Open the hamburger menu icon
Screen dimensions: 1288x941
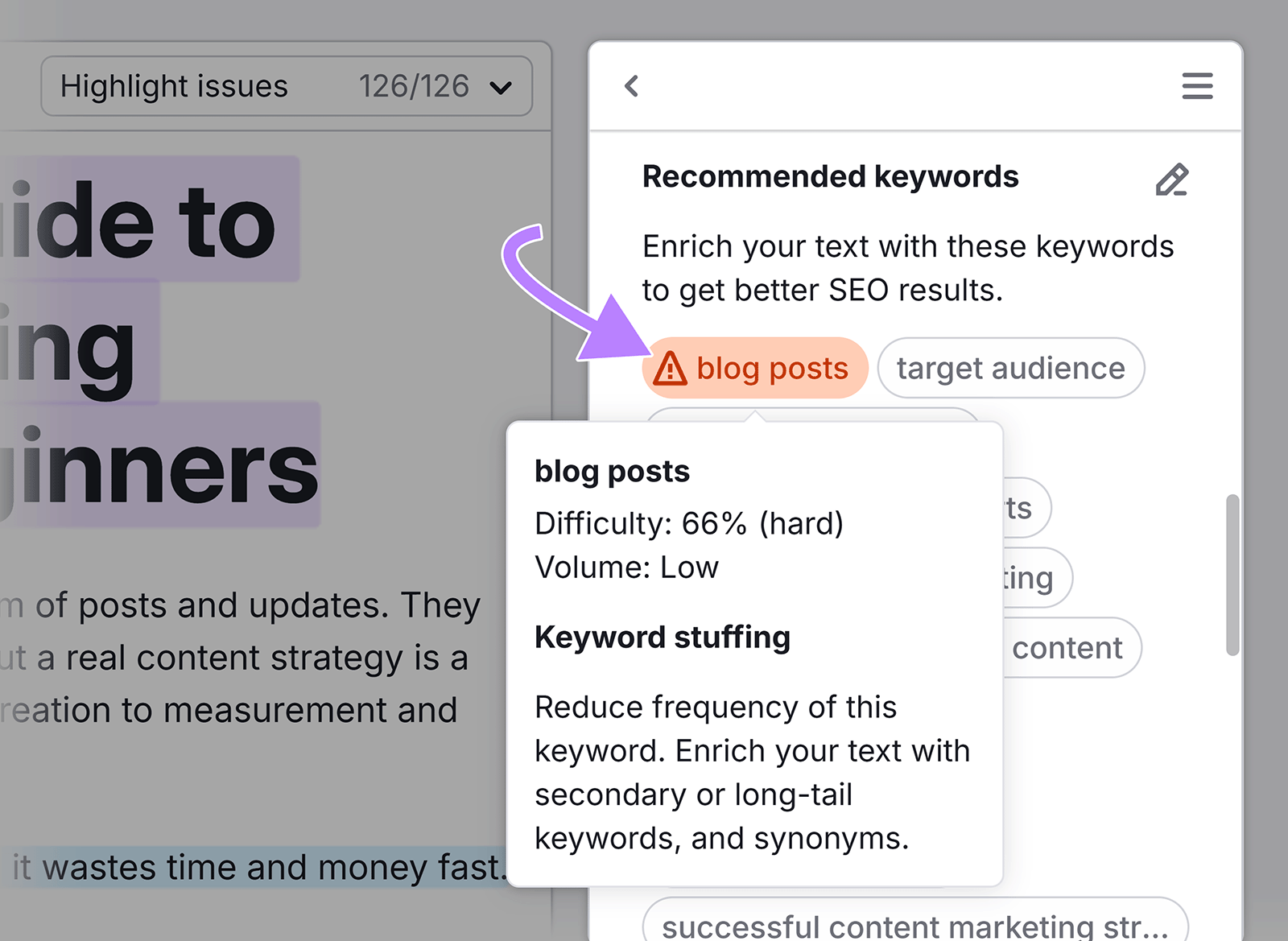point(1197,86)
